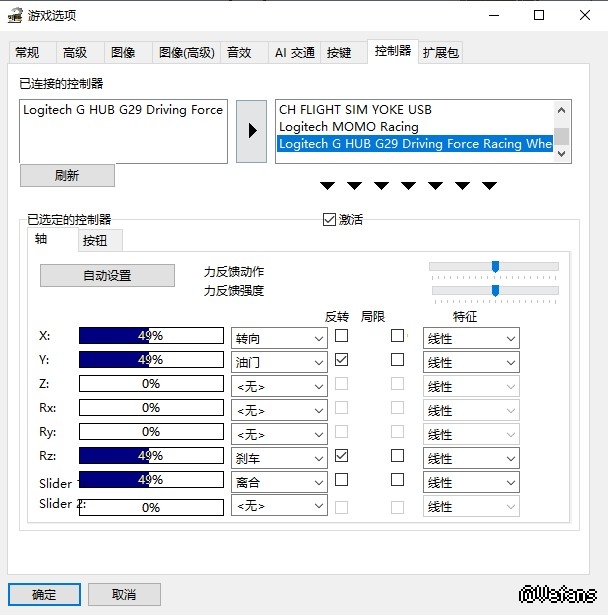The image size is (608, 615).
Task: Click the 自动设置 button
Action: (107, 275)
